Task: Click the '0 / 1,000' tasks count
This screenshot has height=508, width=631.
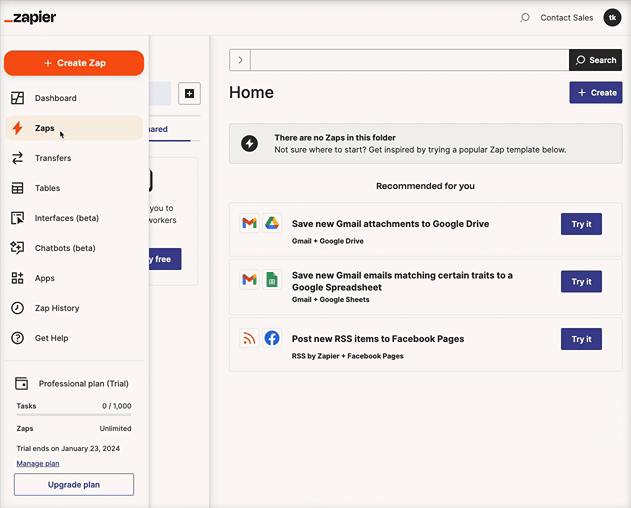Action: tap(117, 406)
